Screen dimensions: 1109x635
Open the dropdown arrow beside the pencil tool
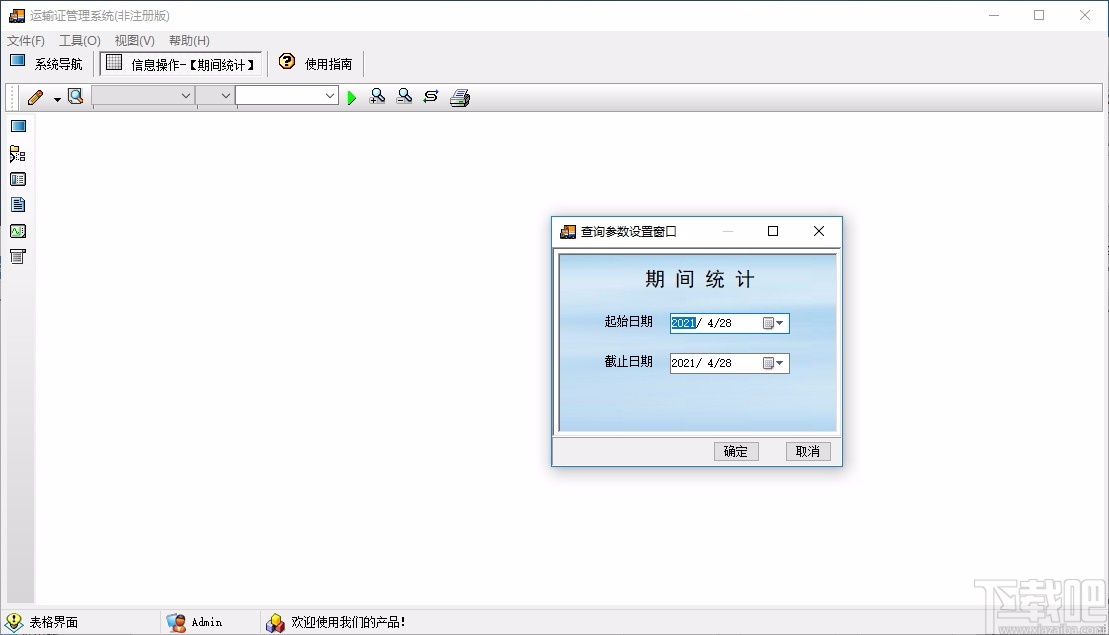pos(55,96)
